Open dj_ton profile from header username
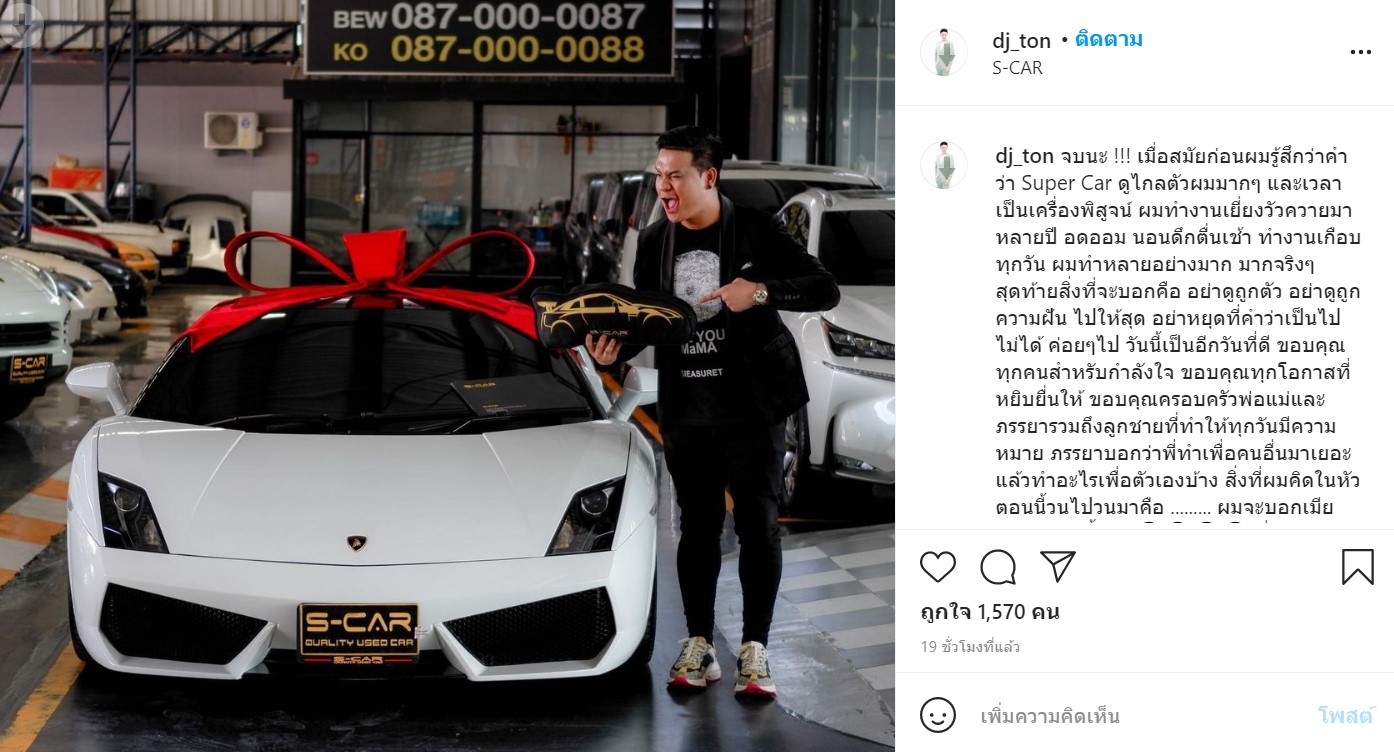The height and width of the screenshot is (752, 1394). click(1021, 41)
